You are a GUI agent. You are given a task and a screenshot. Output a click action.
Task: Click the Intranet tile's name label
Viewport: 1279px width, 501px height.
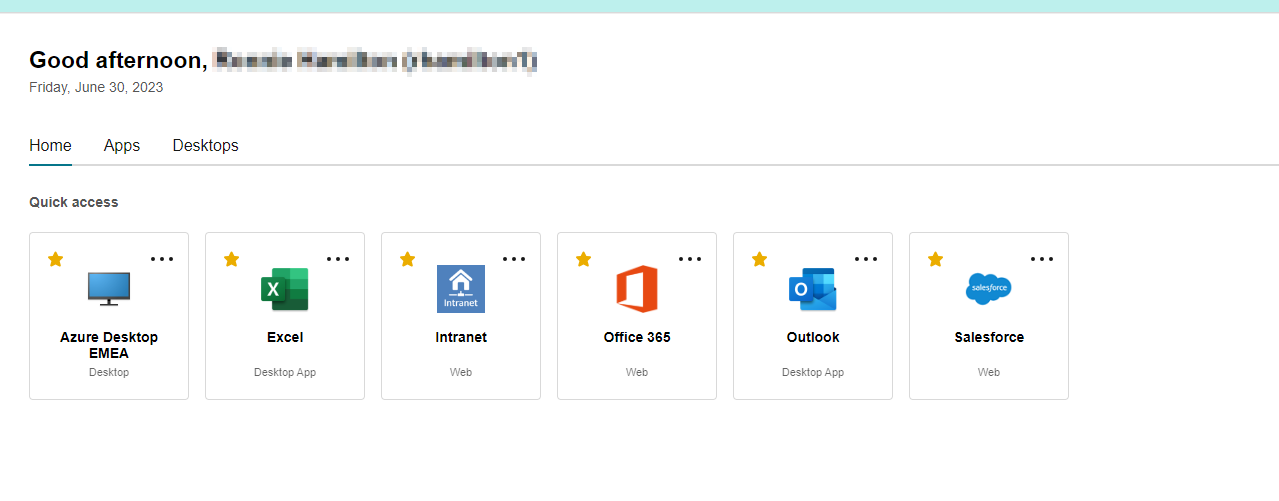click(461, 337)
